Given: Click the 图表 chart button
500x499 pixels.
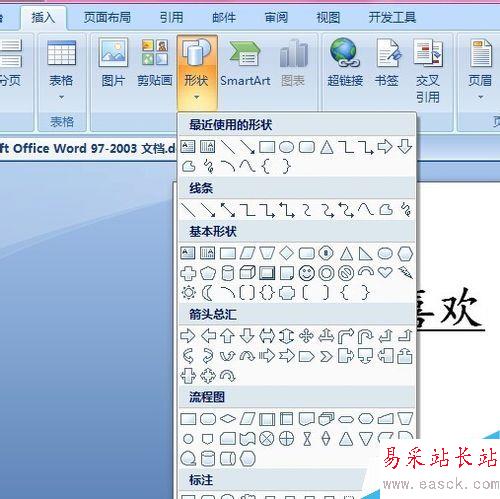Looking at the screenshot, I should point(293,63).
